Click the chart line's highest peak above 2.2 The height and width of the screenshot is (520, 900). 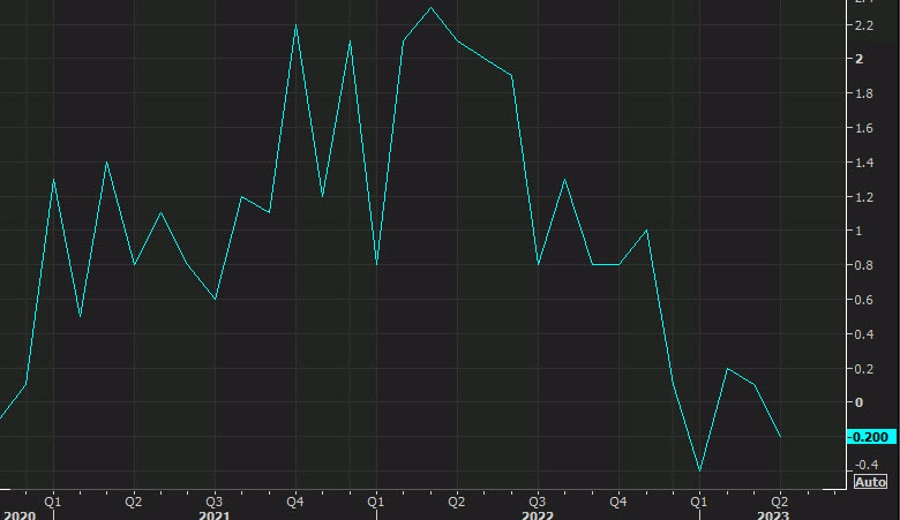430,8
